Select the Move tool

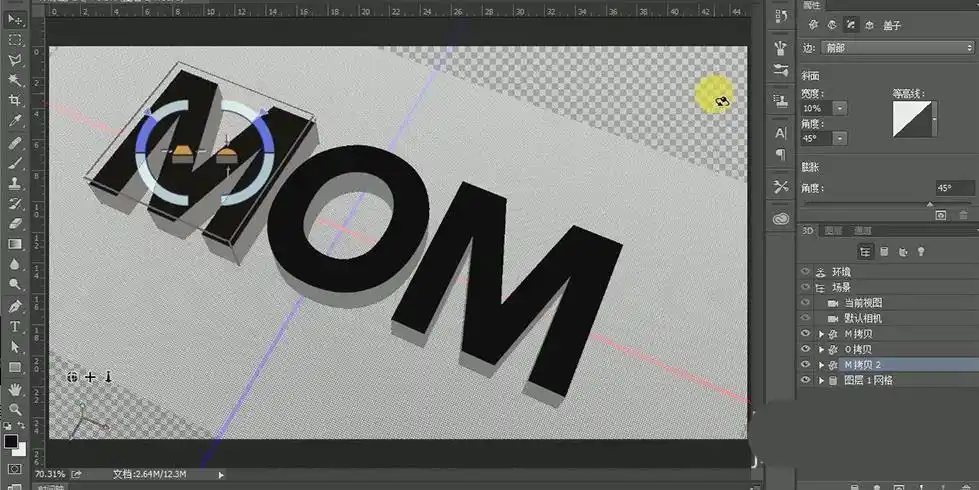(16, 20)
